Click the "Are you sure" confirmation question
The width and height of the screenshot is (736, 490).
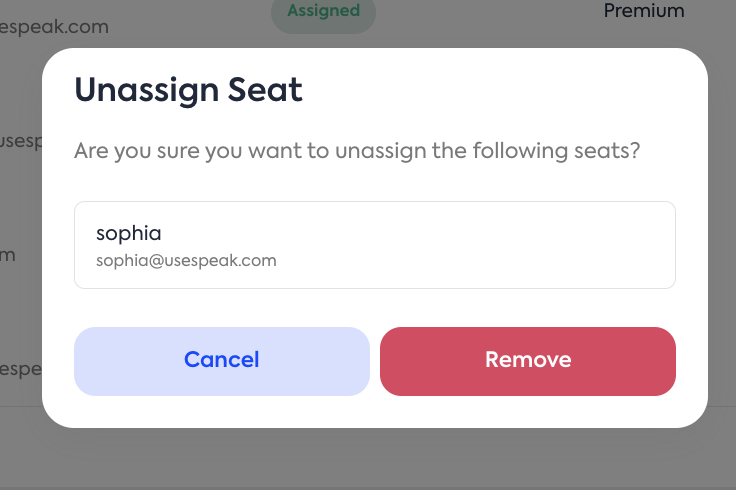(357, 152)
